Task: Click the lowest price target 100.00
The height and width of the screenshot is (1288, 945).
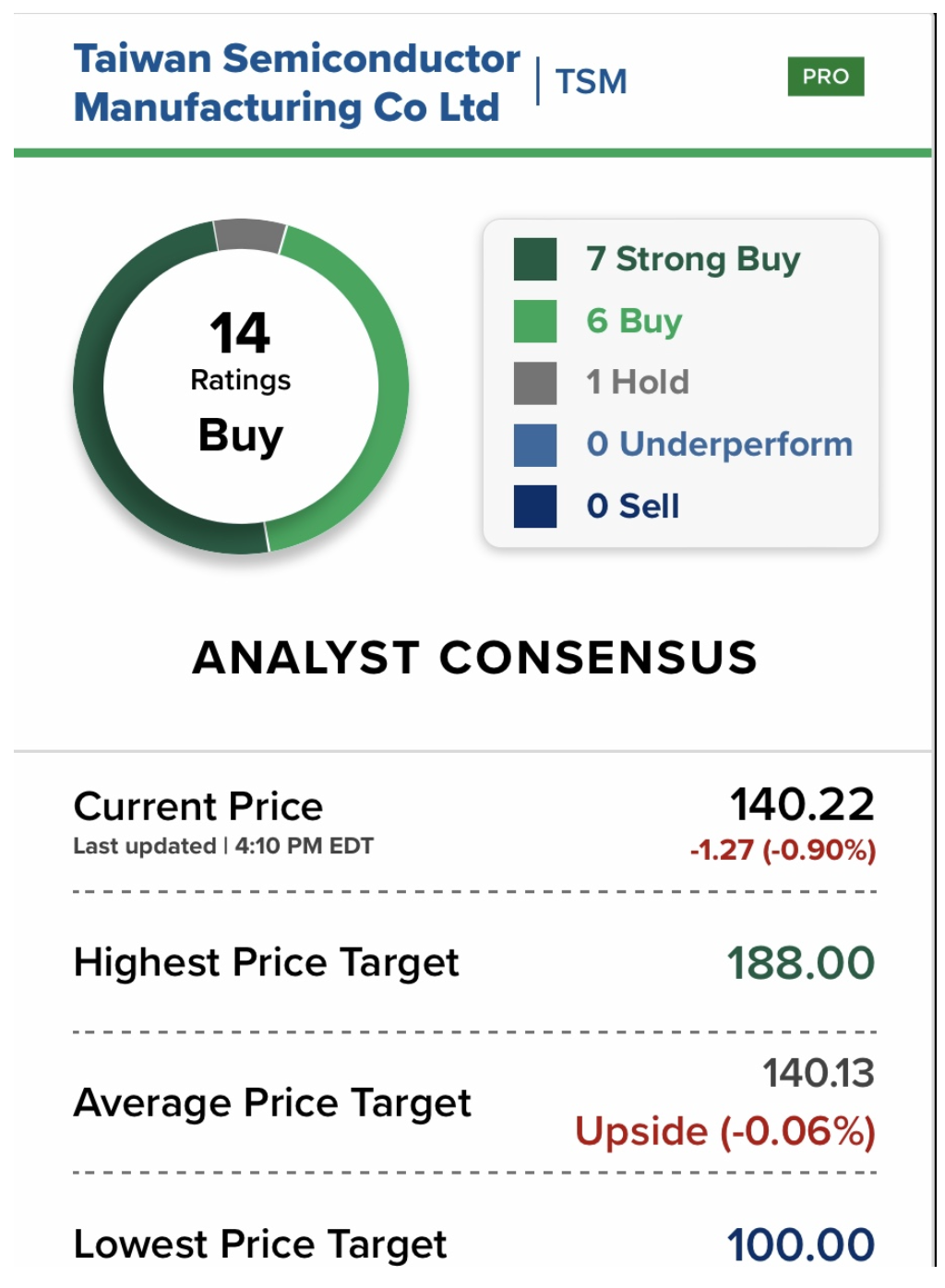Action: tap(800, 1244)
